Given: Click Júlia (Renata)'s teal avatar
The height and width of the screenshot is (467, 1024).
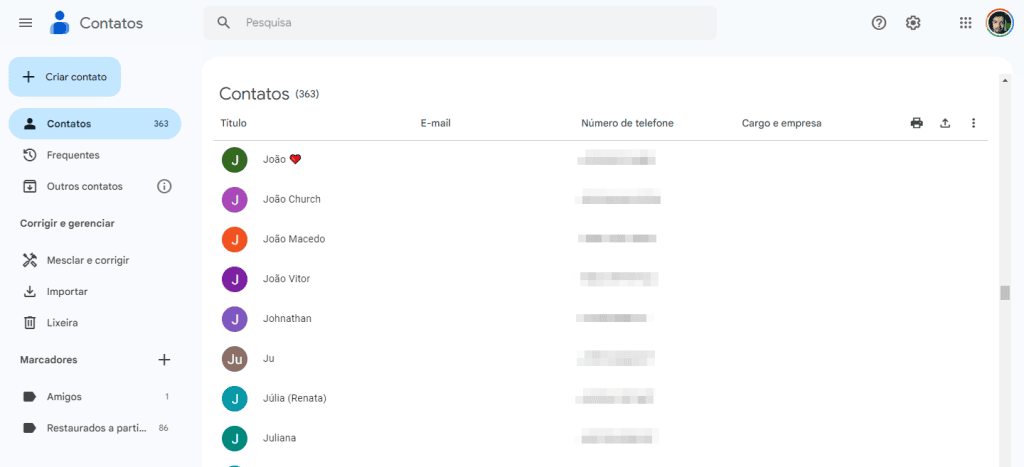Looking at the screenshot, I should (x=234, y=399).
